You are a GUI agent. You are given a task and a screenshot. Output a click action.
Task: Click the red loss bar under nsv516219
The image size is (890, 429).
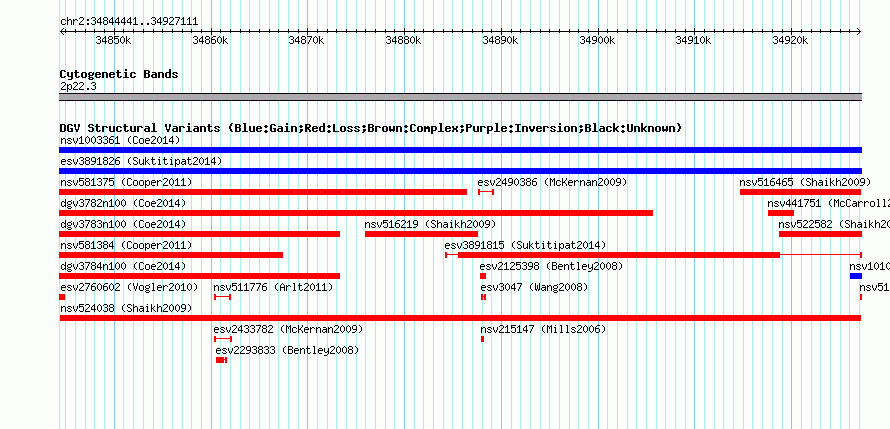click(421, 234)
